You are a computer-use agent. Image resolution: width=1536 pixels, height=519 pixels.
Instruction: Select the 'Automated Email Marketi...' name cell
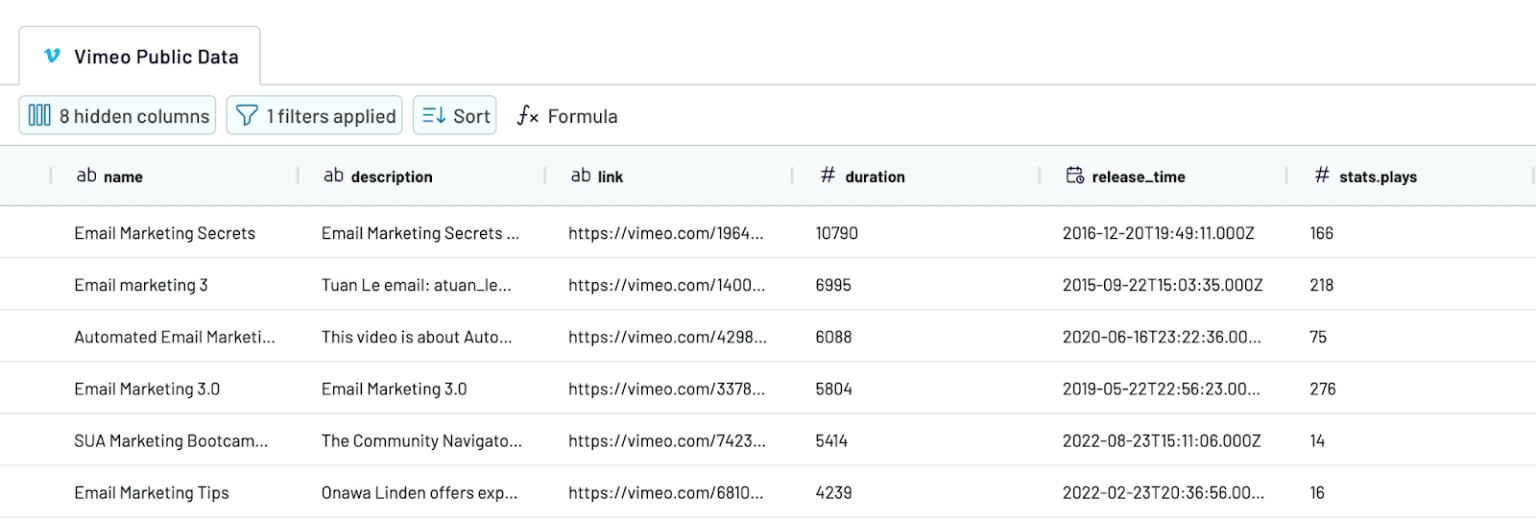(x=175, y=337)
